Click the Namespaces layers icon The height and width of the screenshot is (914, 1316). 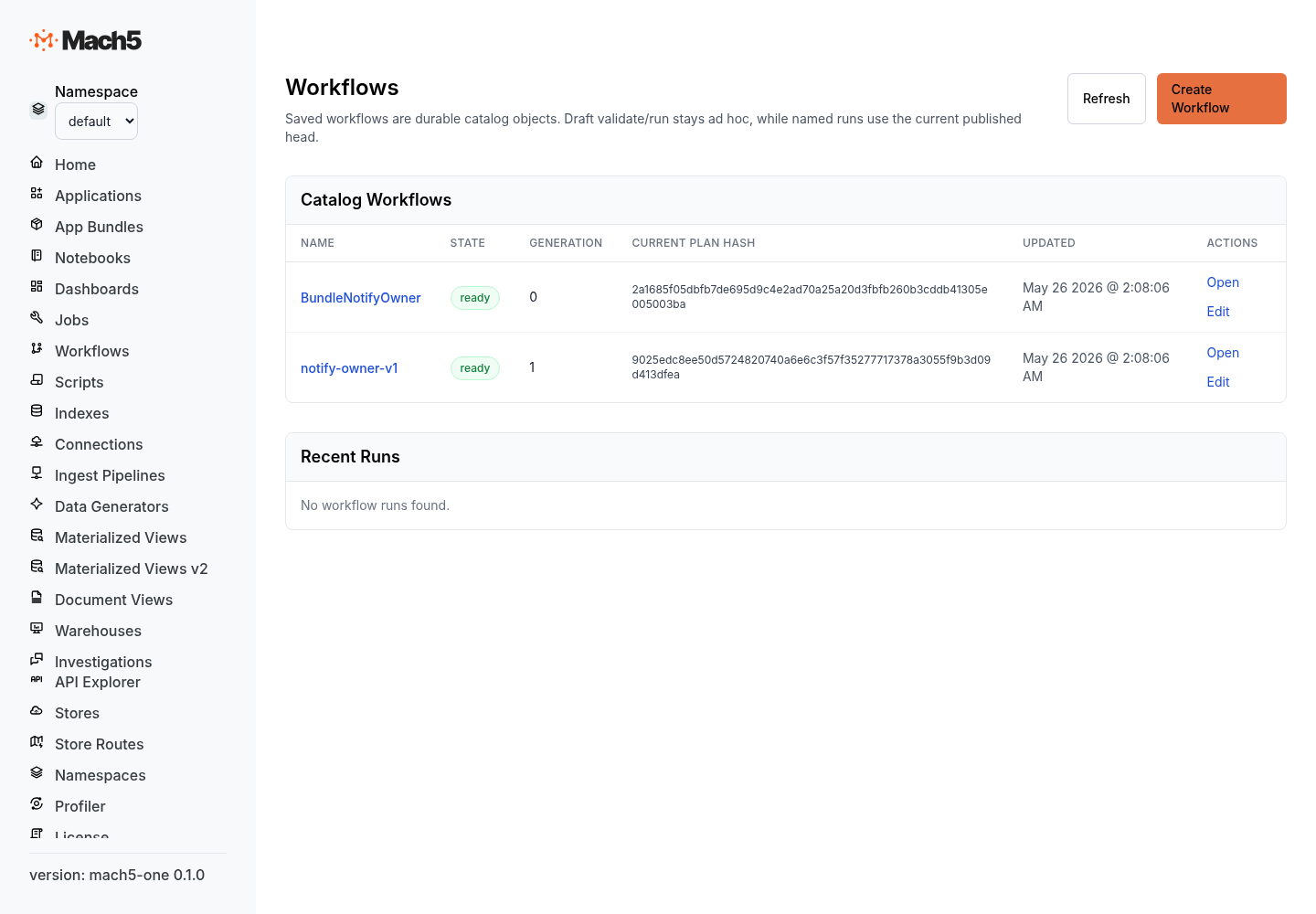click(x=37, y=773)
